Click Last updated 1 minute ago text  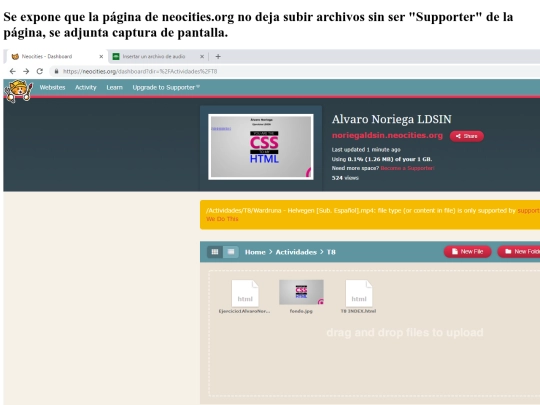(x=366, y=149)
